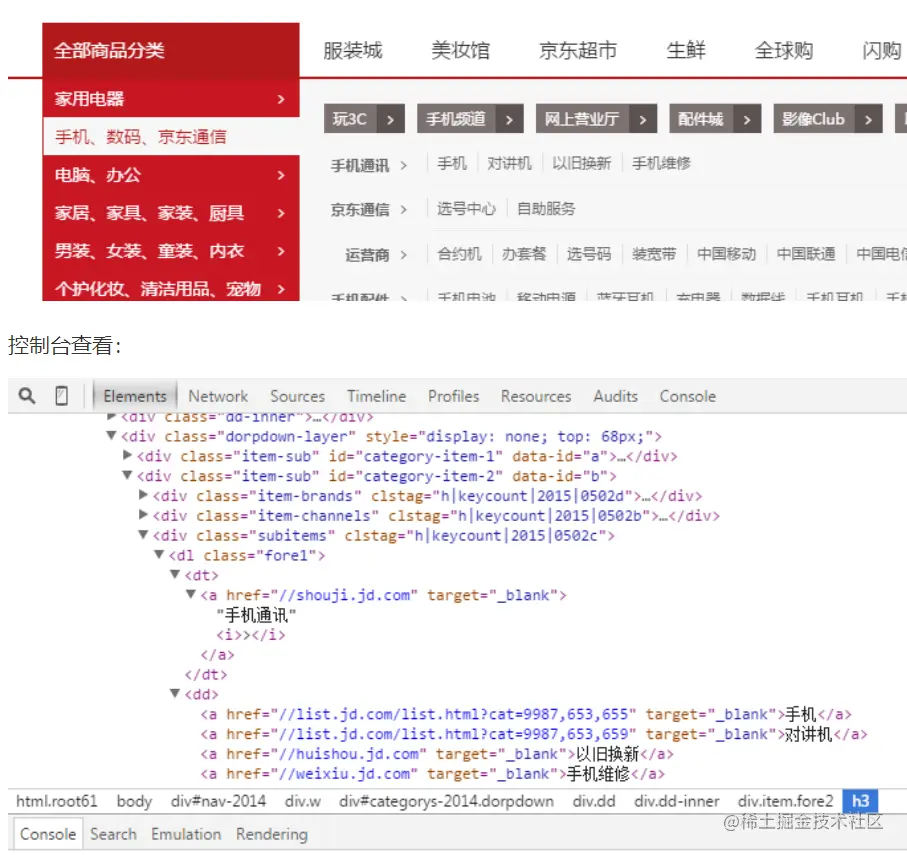The width and height of the screenshot is (907, 855).
Task: Expand the category-item-1 div node
Action: (127, 455)
